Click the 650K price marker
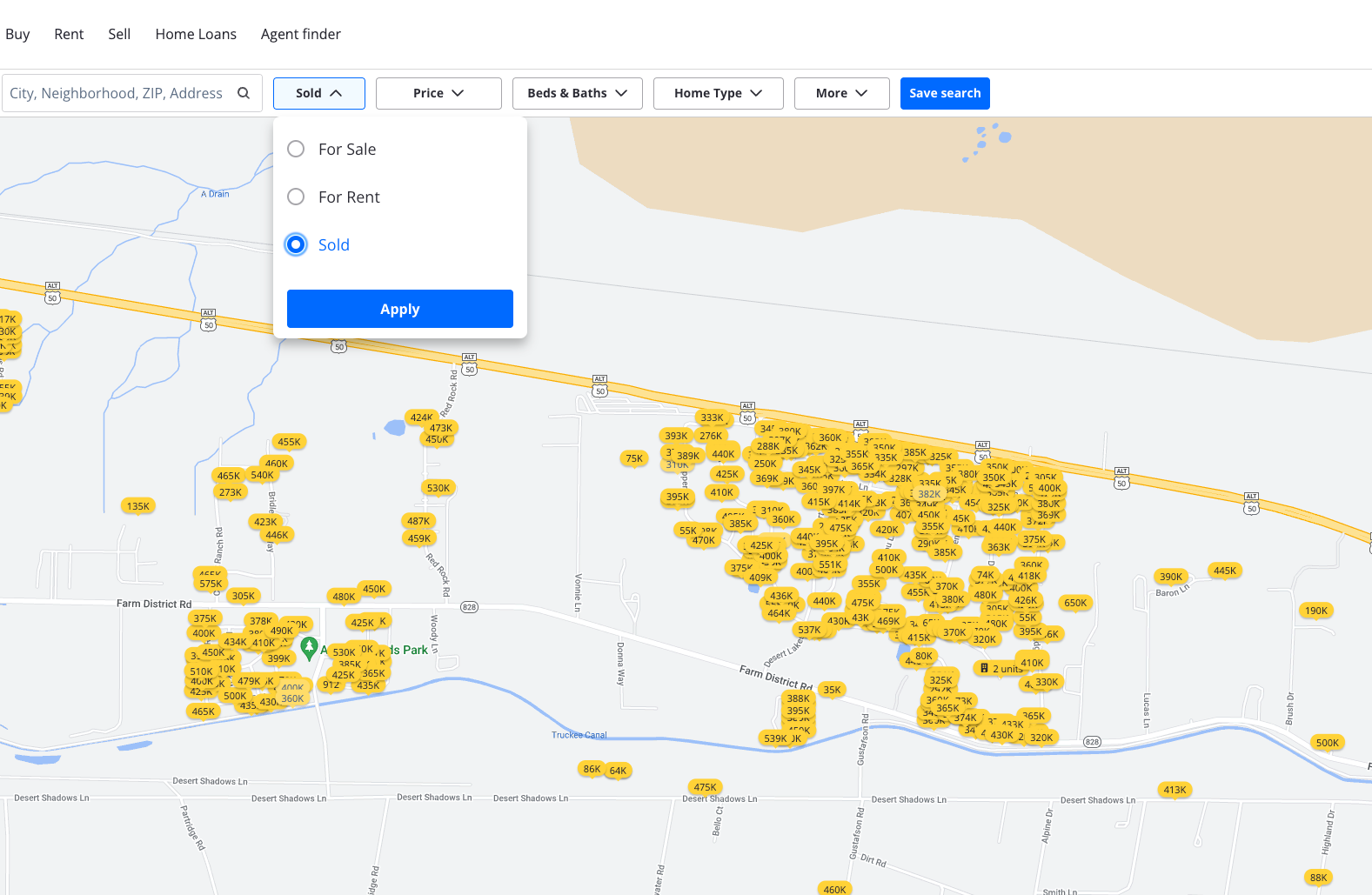1372x895 pixels. click(x=1075, y=603)
